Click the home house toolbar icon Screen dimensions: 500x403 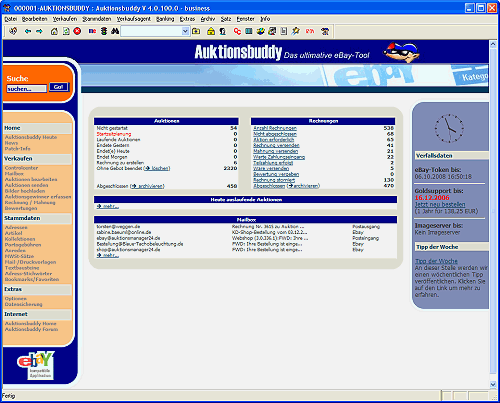tap(54, 31)
